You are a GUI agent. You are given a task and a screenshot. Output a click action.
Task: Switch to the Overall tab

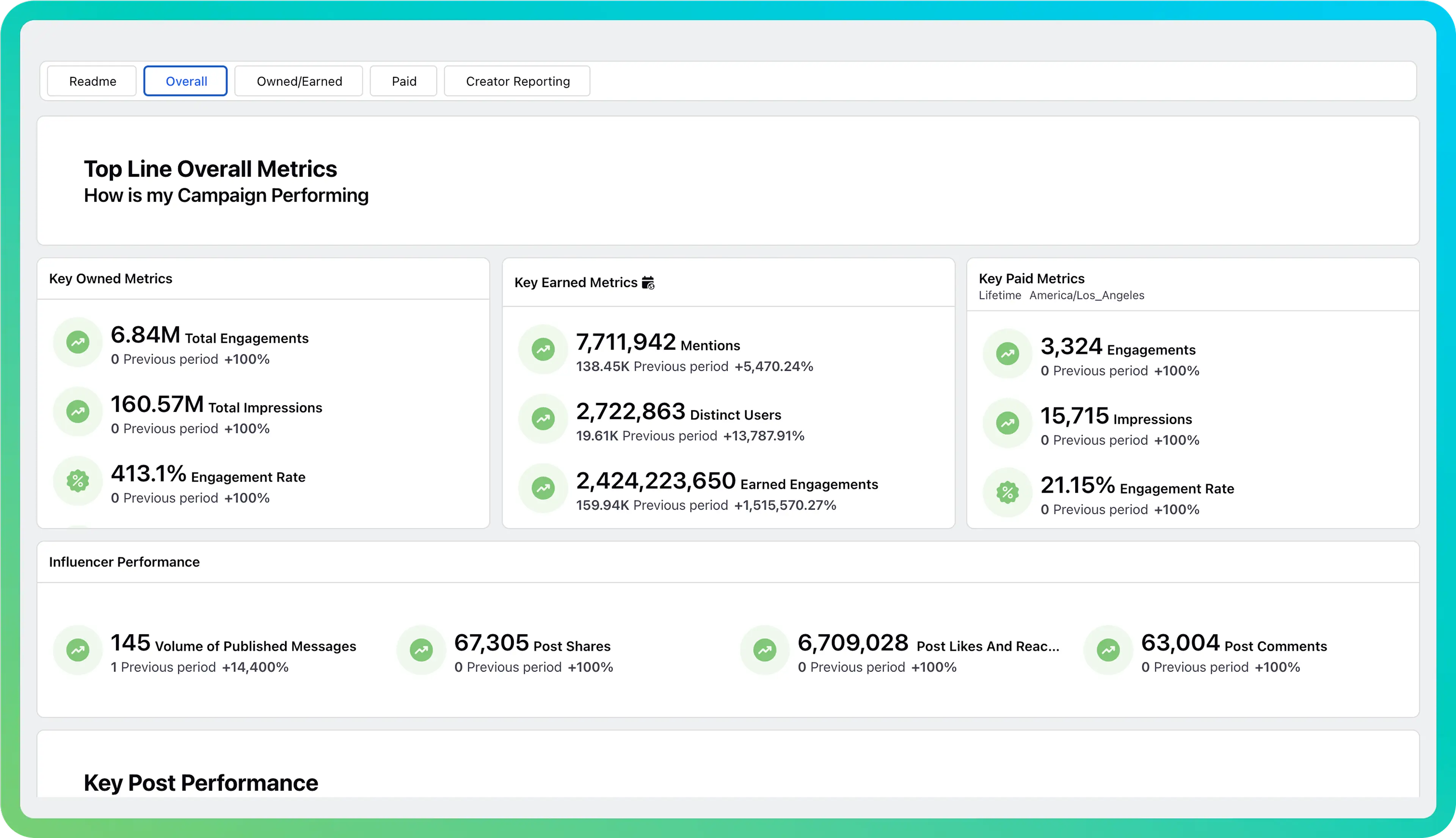coord(185,80)
